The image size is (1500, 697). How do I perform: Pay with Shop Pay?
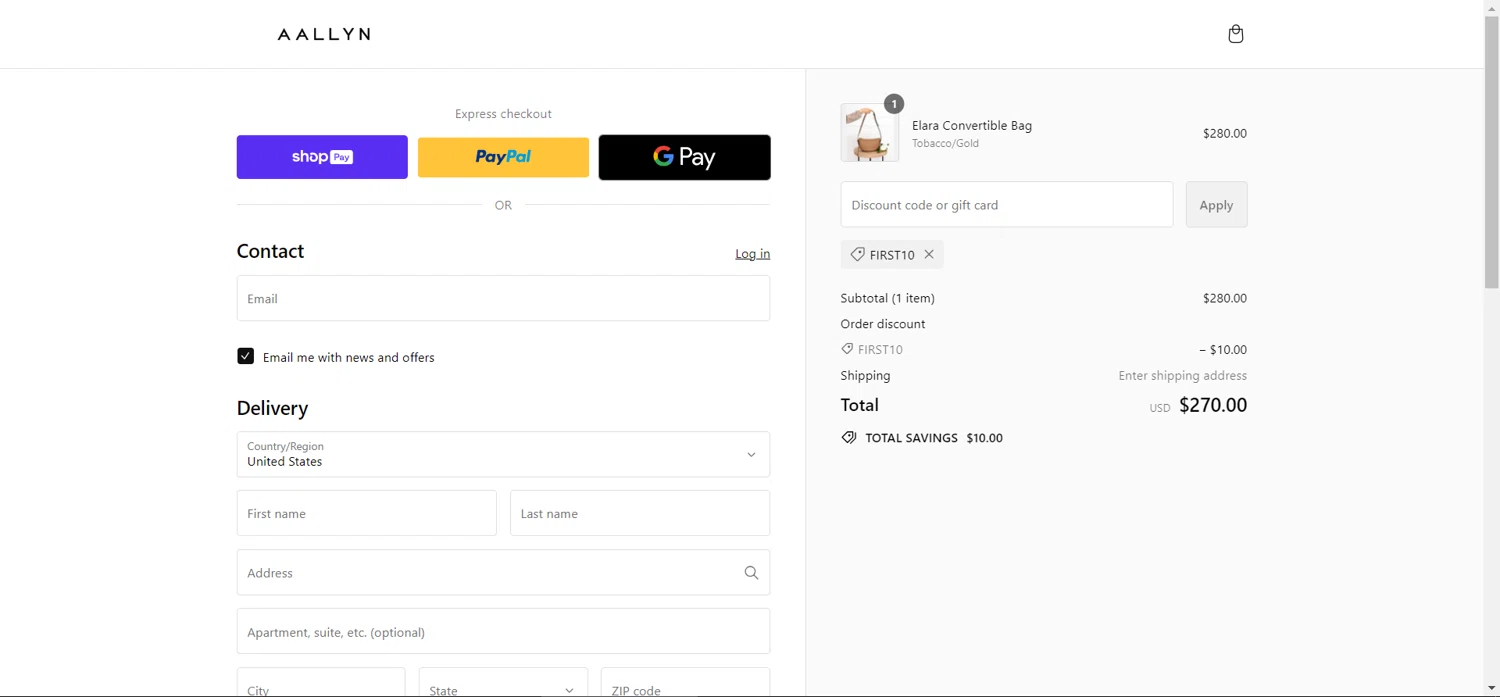(x=322, y=157)
